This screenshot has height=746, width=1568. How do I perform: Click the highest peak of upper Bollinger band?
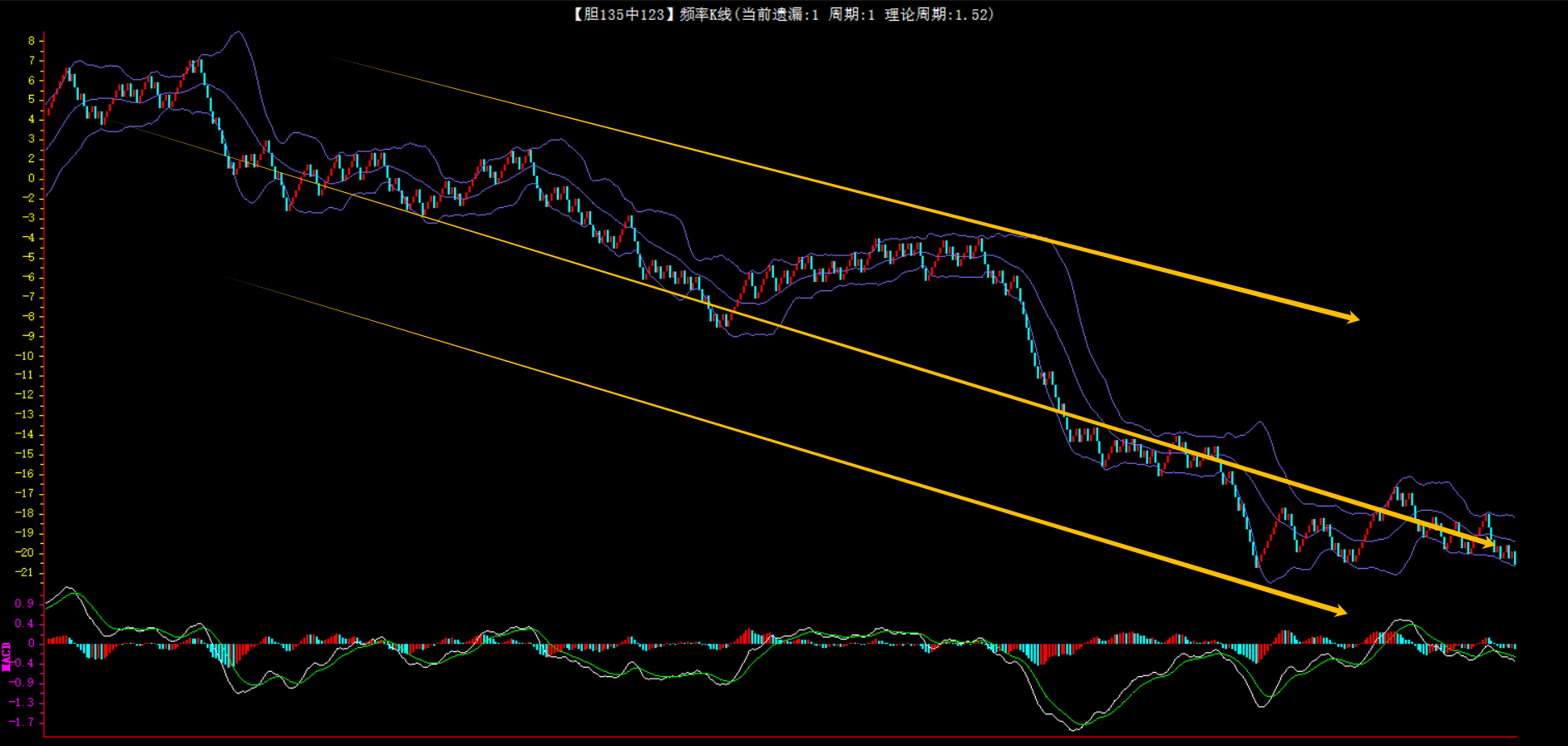coord(238,32)
